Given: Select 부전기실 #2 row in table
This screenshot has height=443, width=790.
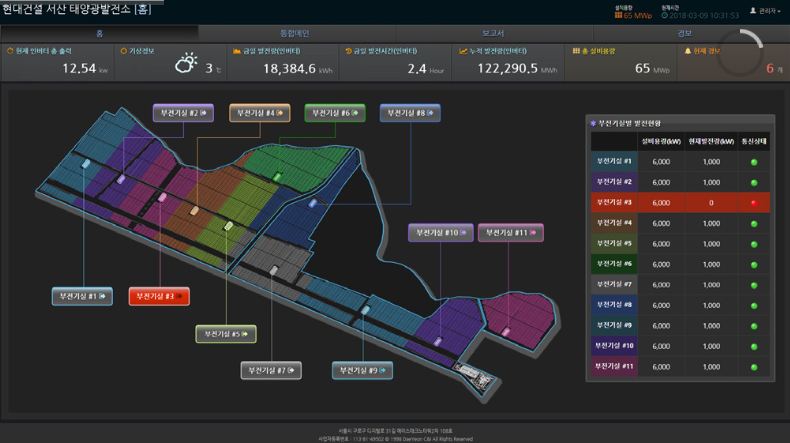Looking at the screenshot, I should pos(680,182).
